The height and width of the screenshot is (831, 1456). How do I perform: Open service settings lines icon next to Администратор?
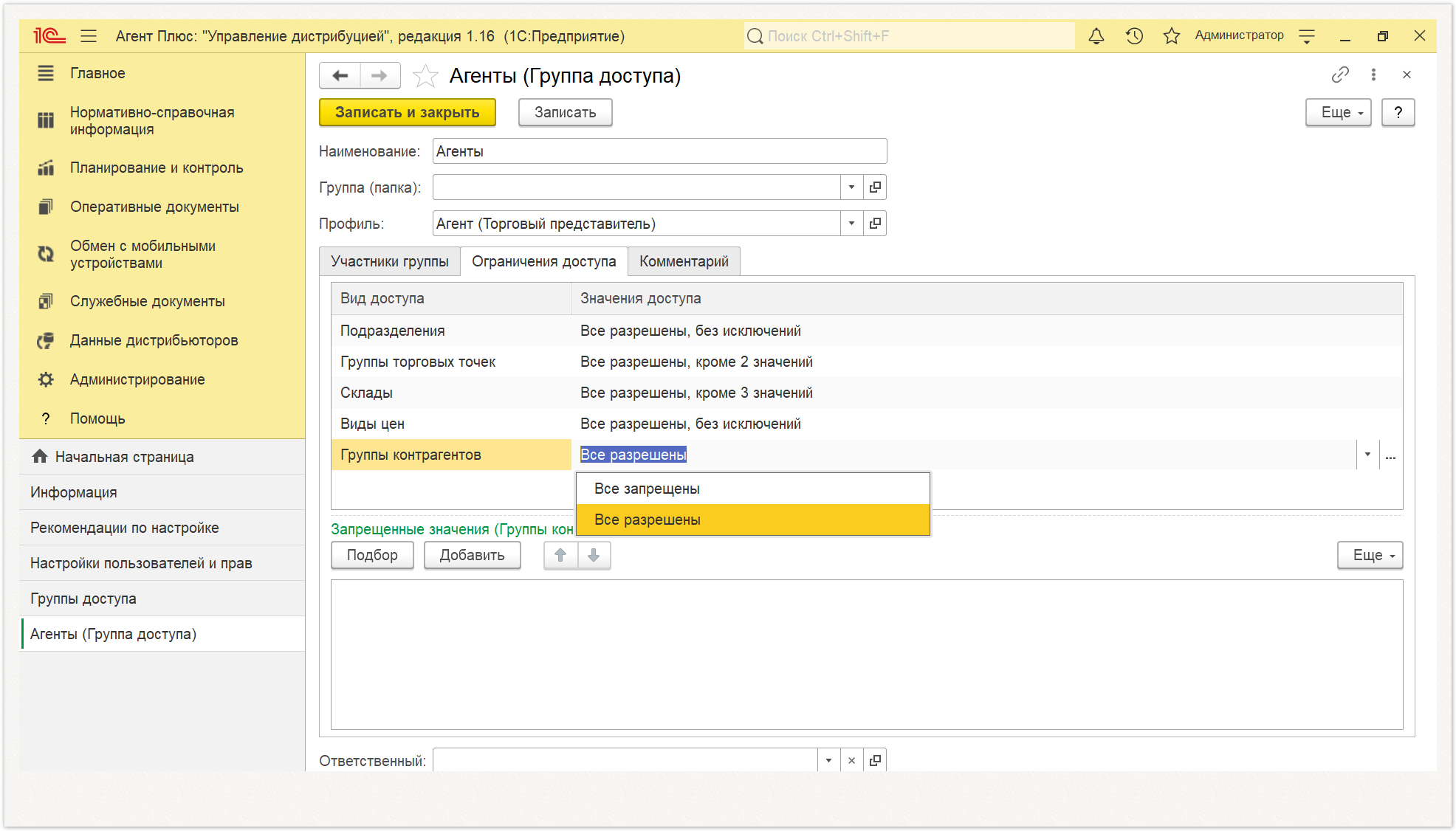pyautogui.click(x=1307, y=35)
